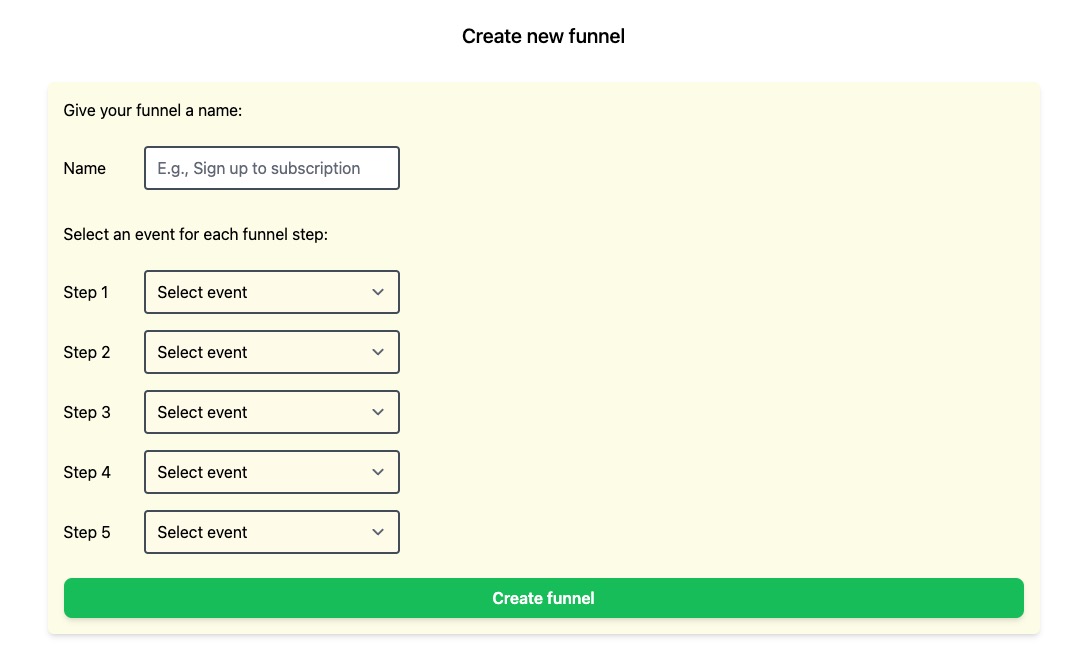Image resolution: width=1091 pixels, height=651 pixels.
Task: Click the chevron on Step 2 selector
Action: tap(378, 352)
